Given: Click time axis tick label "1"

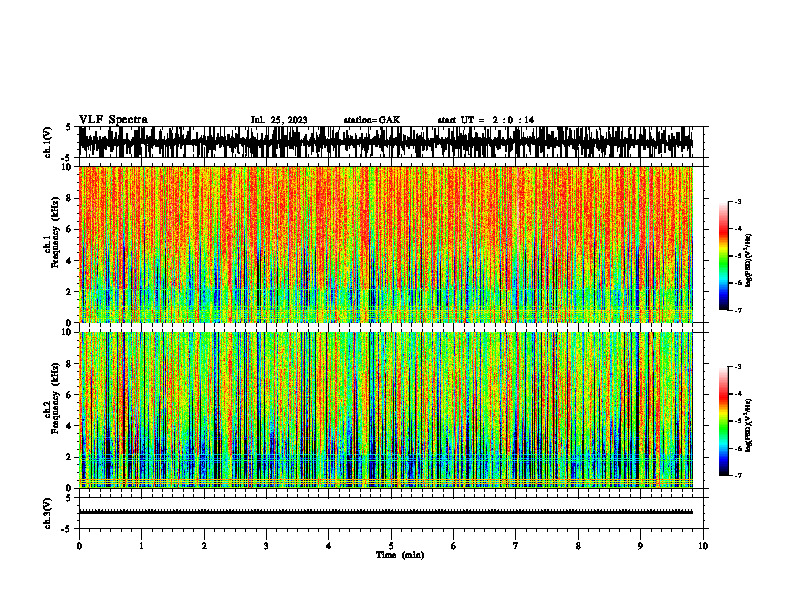Looking at the screenshot, I should pyautogui.click(x=142, y=546).
